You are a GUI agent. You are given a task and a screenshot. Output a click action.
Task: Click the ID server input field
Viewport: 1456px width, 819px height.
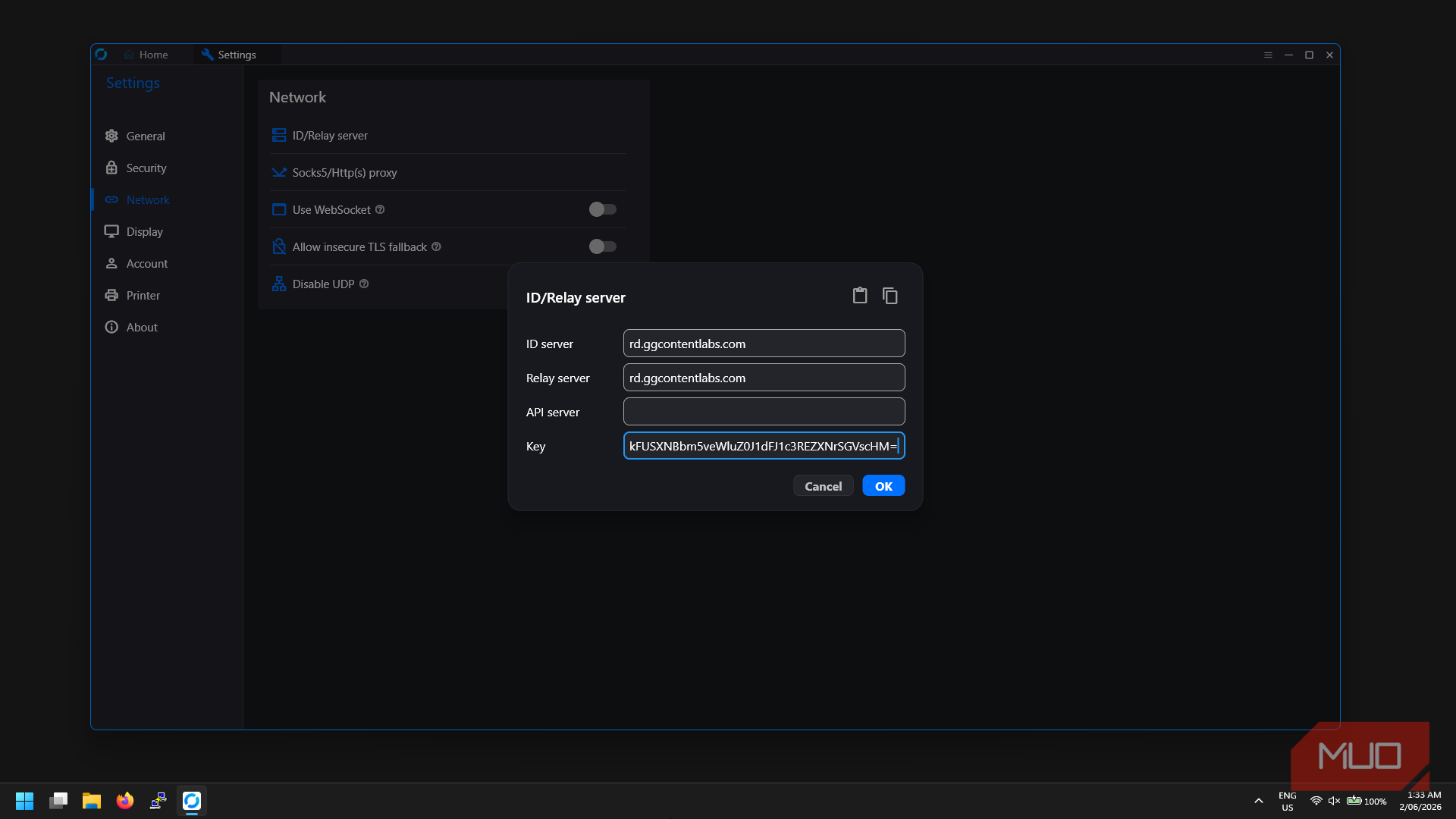[x=764, y=344]
